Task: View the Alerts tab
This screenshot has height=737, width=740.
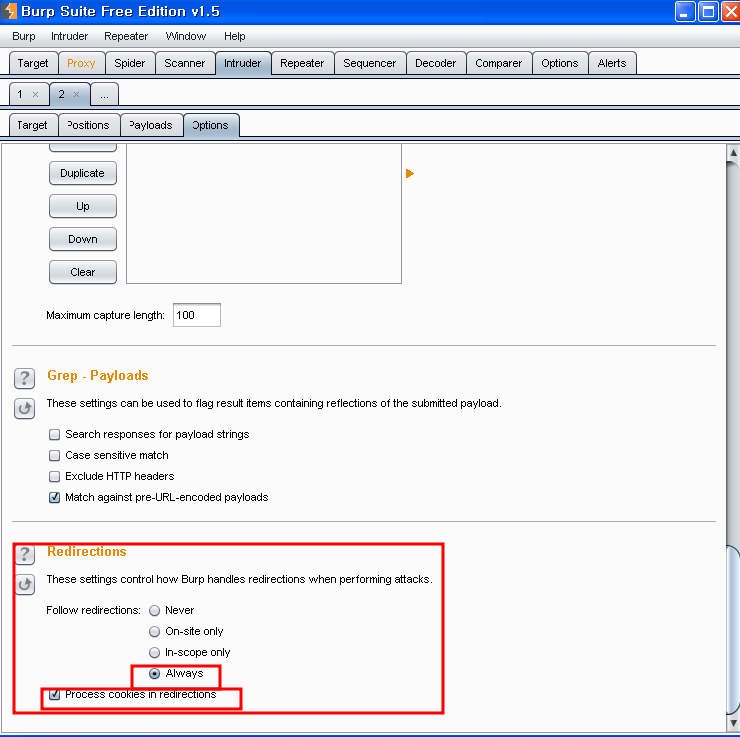Action: coord(612,63)
